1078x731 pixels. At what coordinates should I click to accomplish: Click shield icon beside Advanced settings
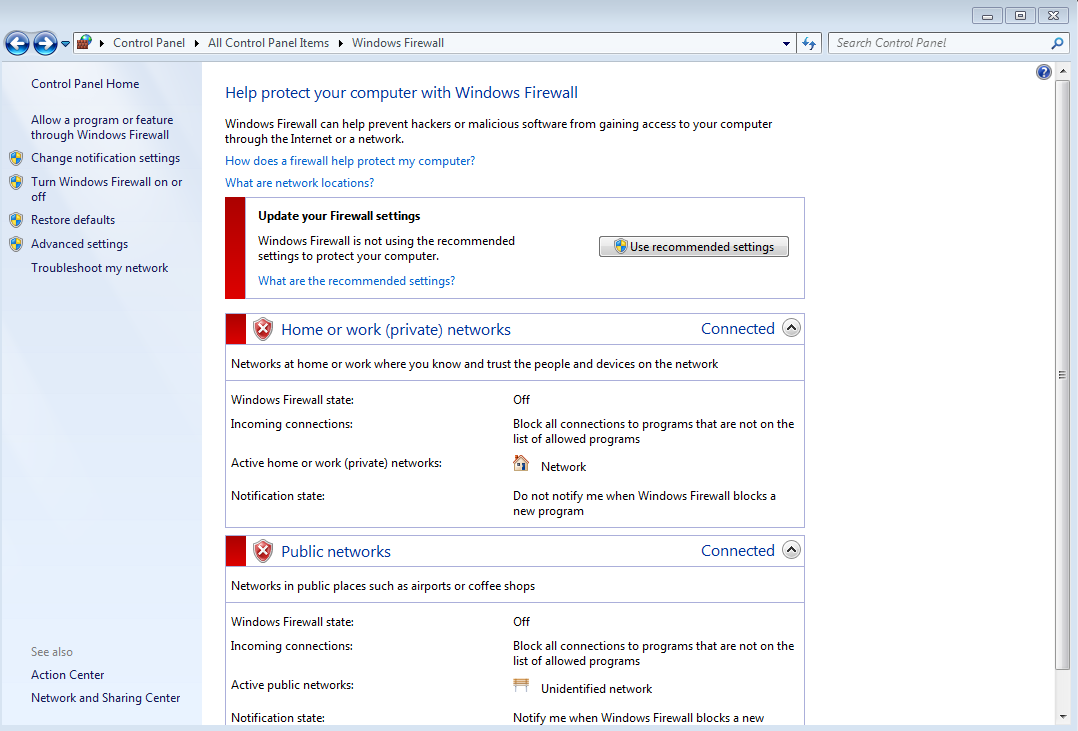tap(16, 244)
